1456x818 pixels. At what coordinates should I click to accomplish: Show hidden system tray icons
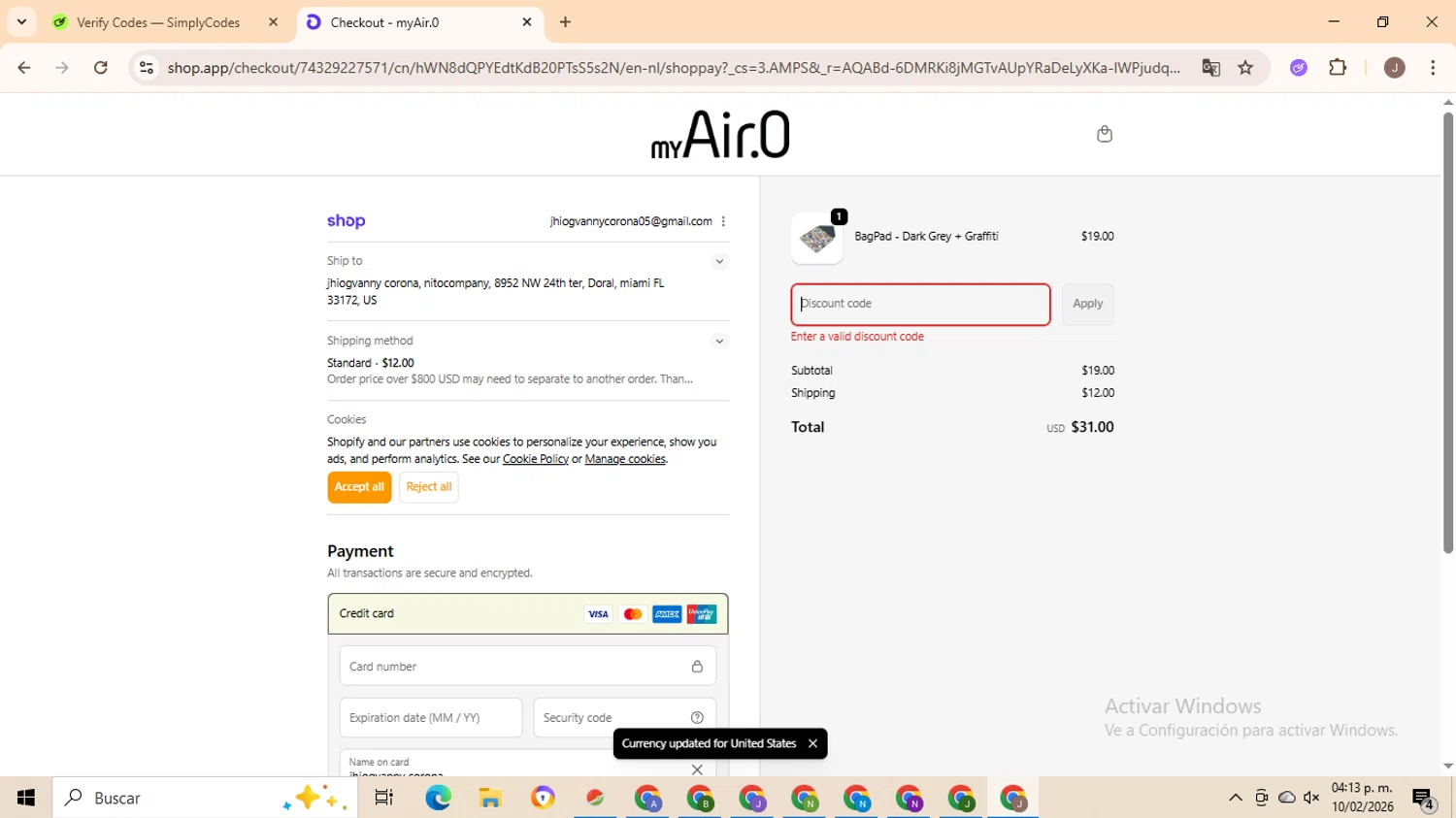(1236, 798)
